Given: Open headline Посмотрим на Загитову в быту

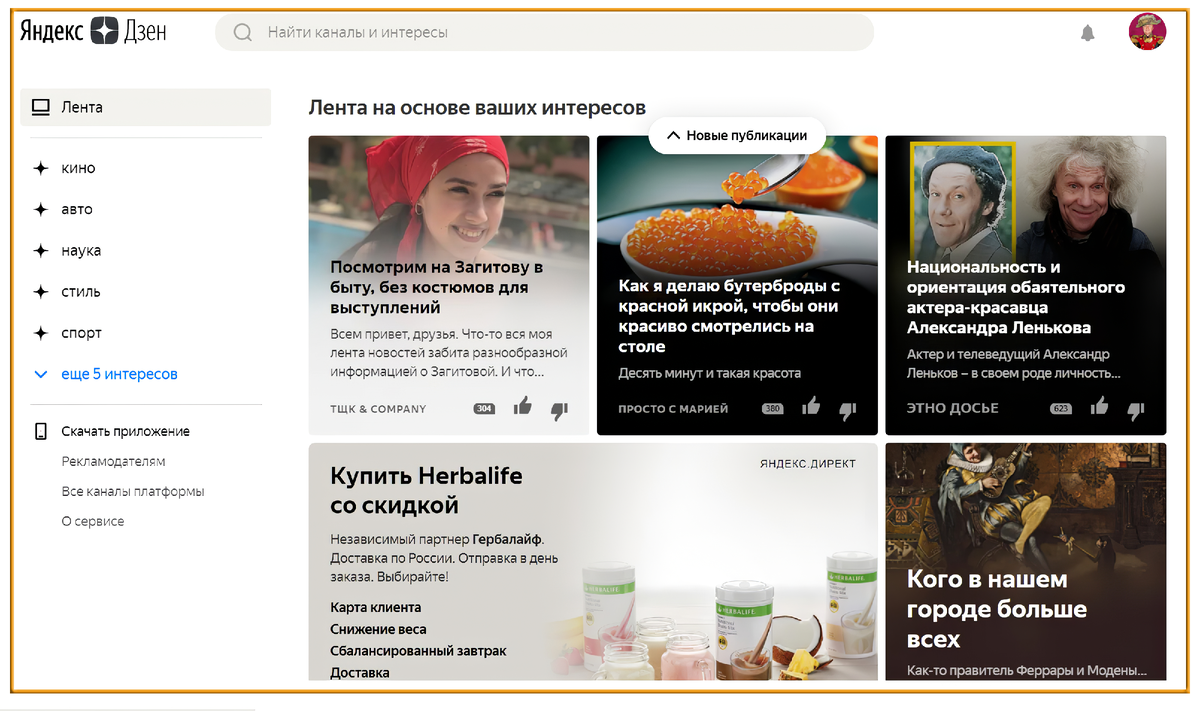Looking at the screenshot, I should tap(436, 287).
